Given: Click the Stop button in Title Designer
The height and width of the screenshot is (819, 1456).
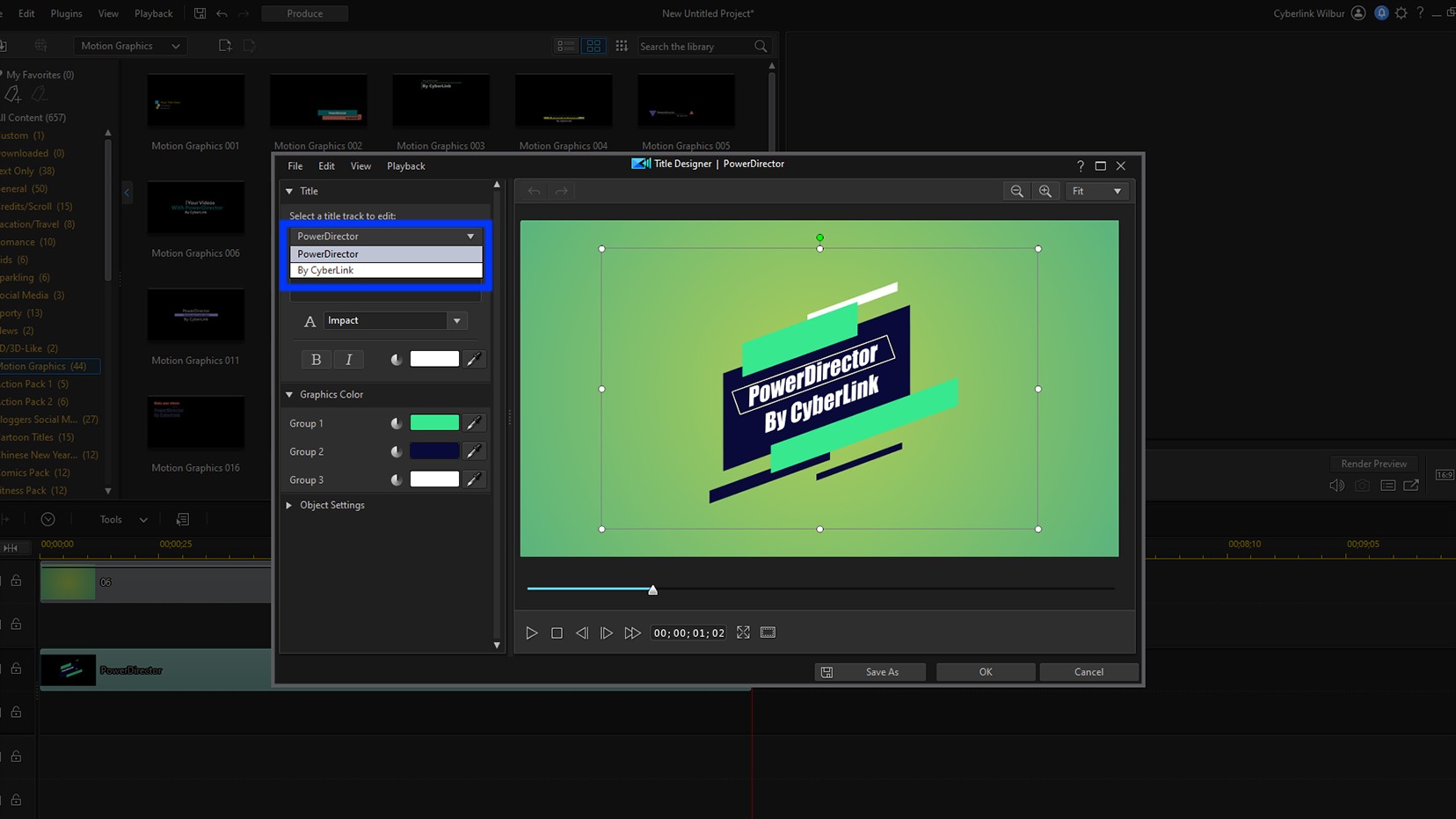Looking at the screenshot, I should 557,633.
